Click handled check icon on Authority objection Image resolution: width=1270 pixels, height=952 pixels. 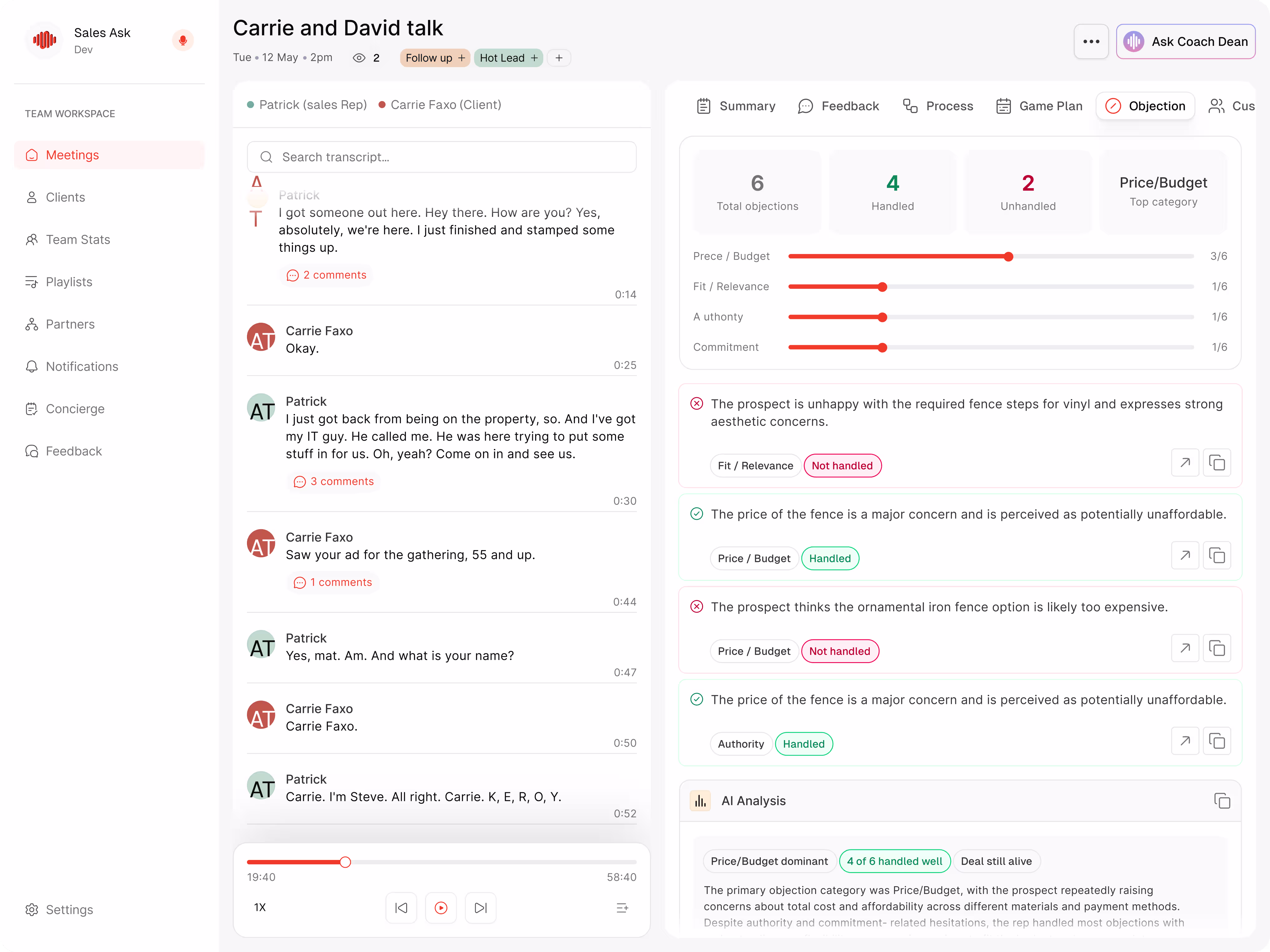click(x=697, y=700)
